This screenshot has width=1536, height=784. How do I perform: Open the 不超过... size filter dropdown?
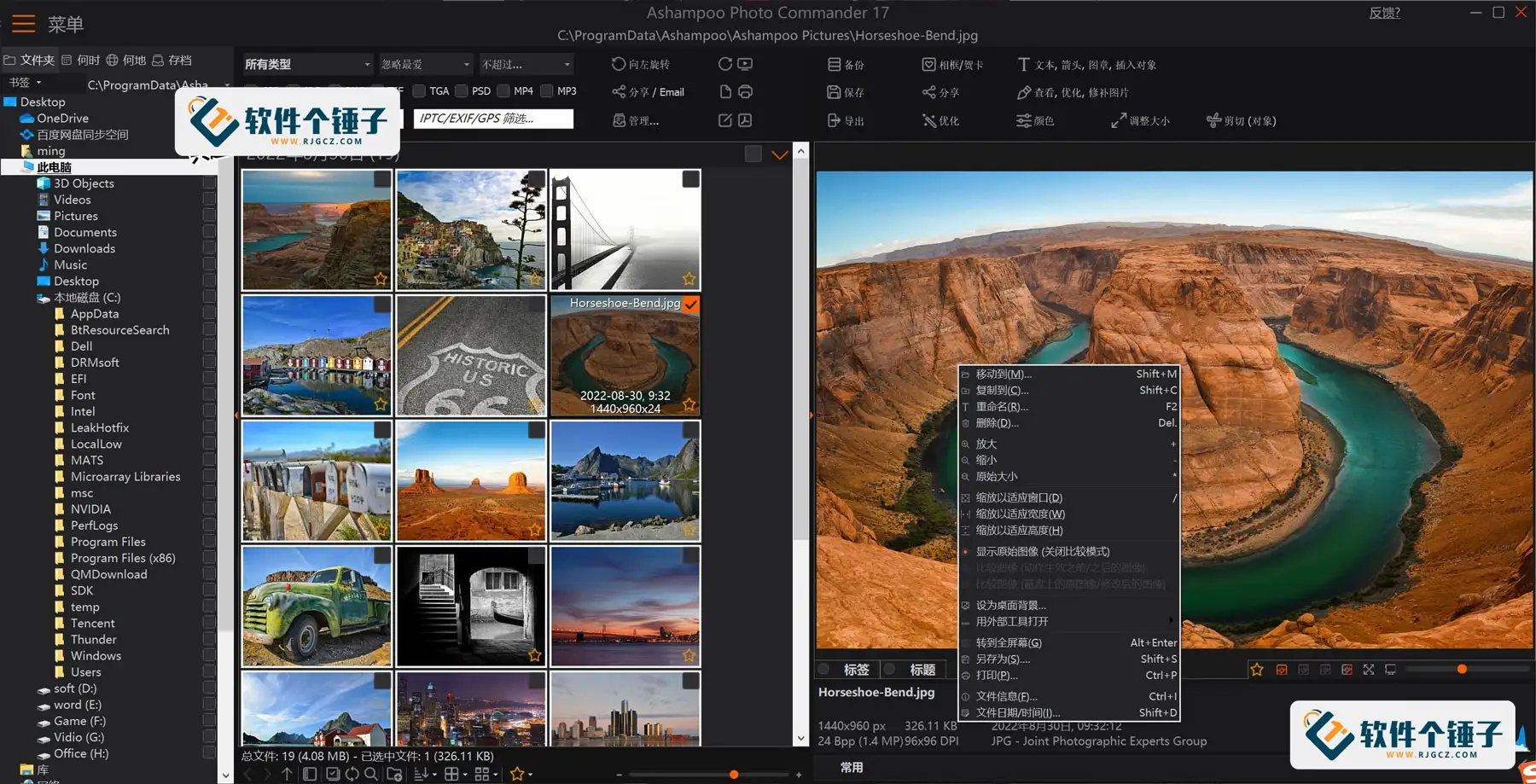coord(526,64)
